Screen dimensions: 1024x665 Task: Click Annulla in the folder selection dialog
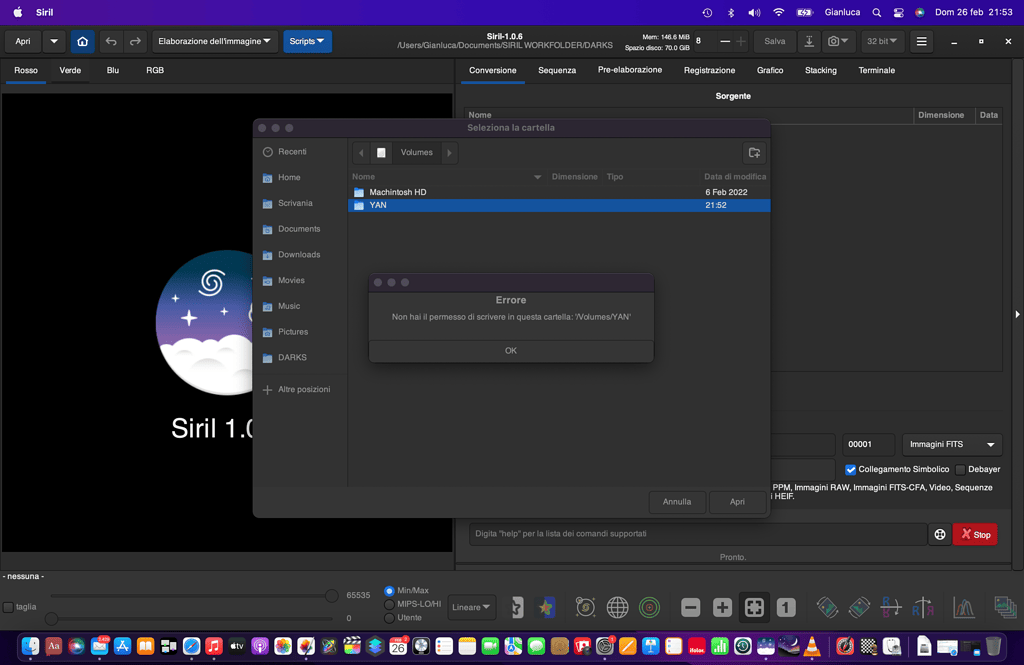677,502
